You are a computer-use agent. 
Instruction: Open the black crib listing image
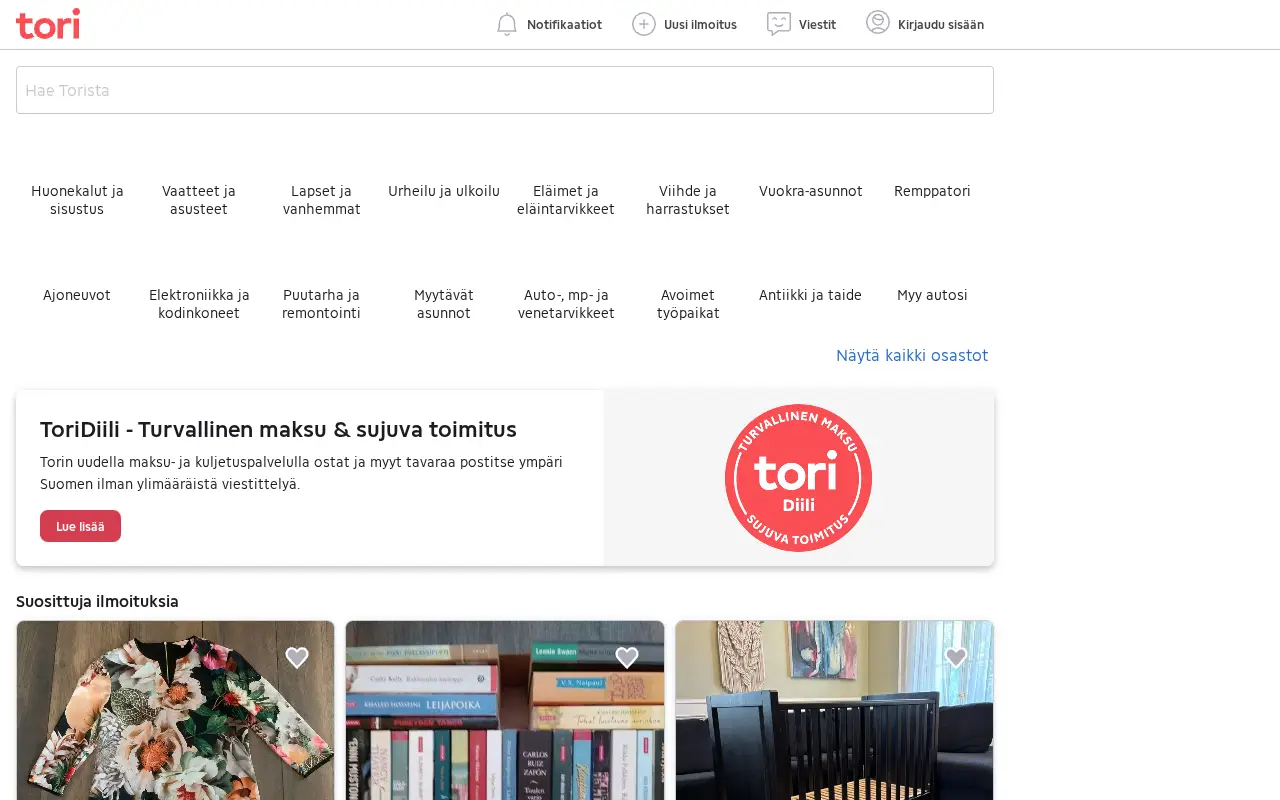click(x=834, y=710)
